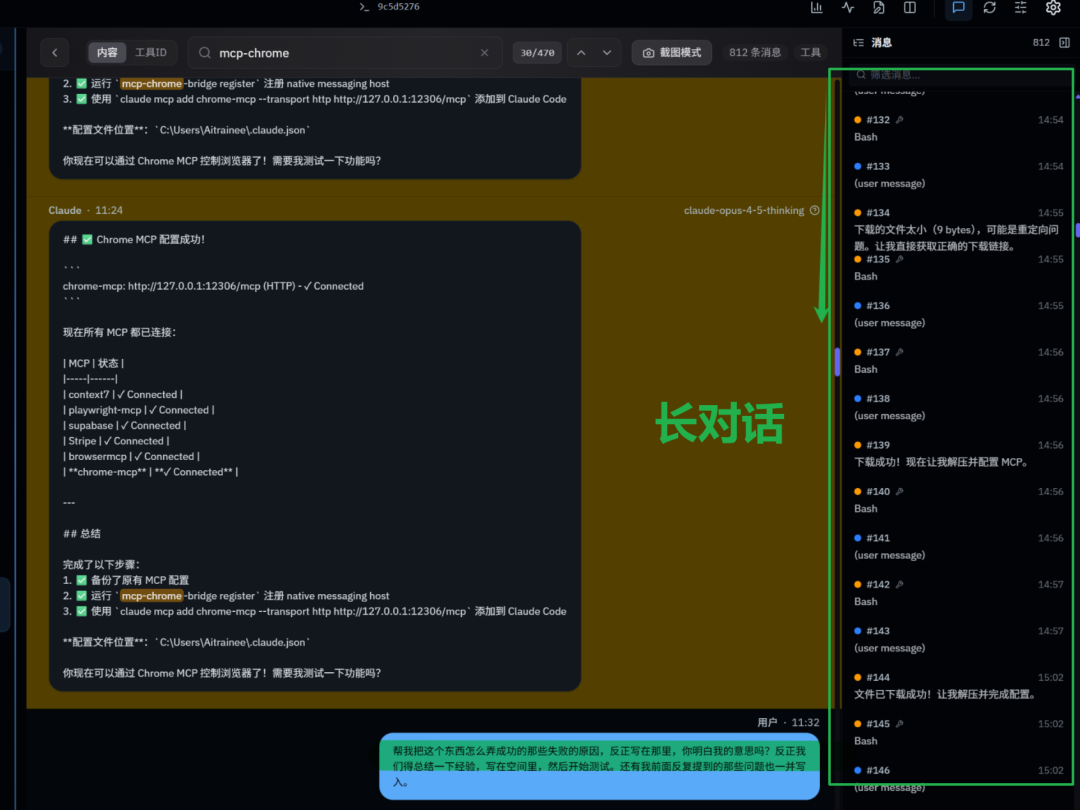Switch to the 内容 search mode

click(x=106, y=53)
